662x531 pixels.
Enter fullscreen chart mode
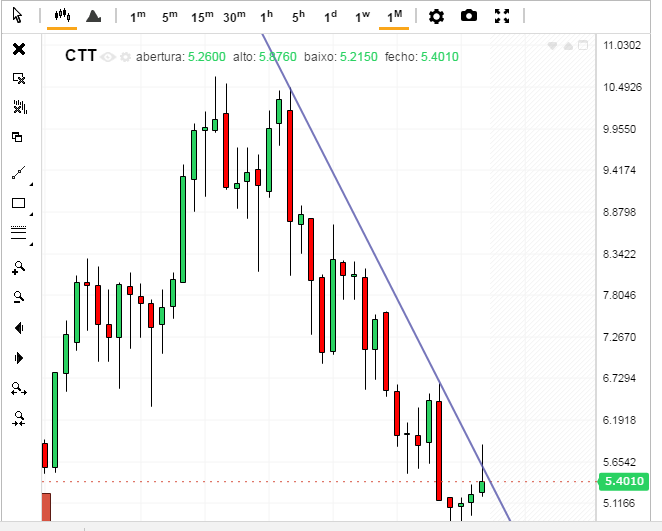point(502,16)
